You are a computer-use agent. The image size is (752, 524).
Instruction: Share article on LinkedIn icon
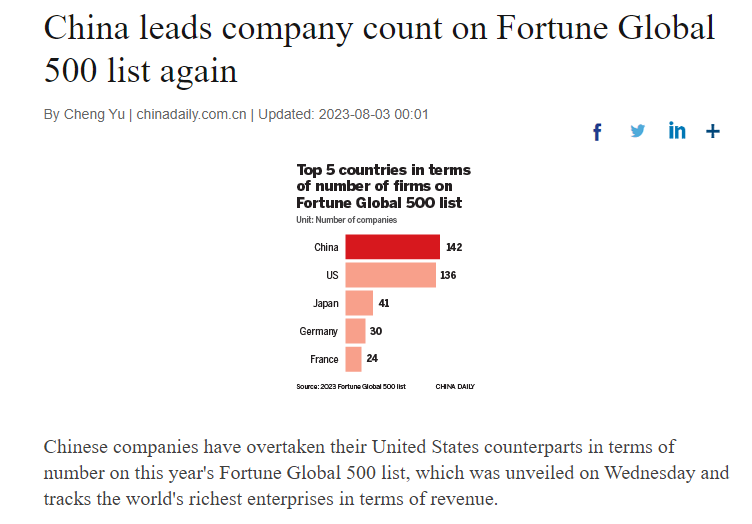click(677, 131)
